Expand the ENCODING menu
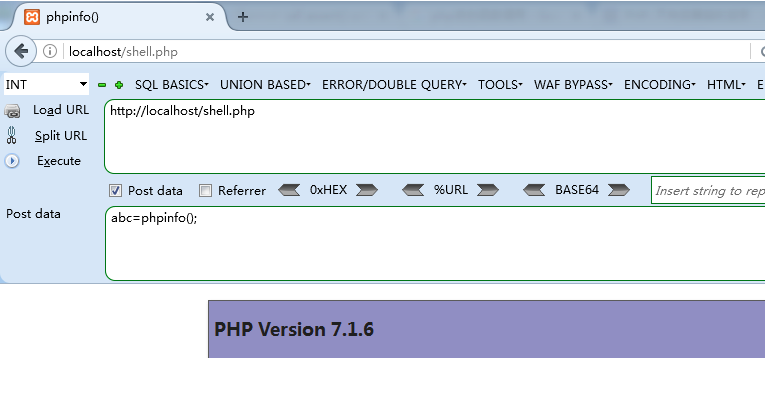 click(660, 85)
